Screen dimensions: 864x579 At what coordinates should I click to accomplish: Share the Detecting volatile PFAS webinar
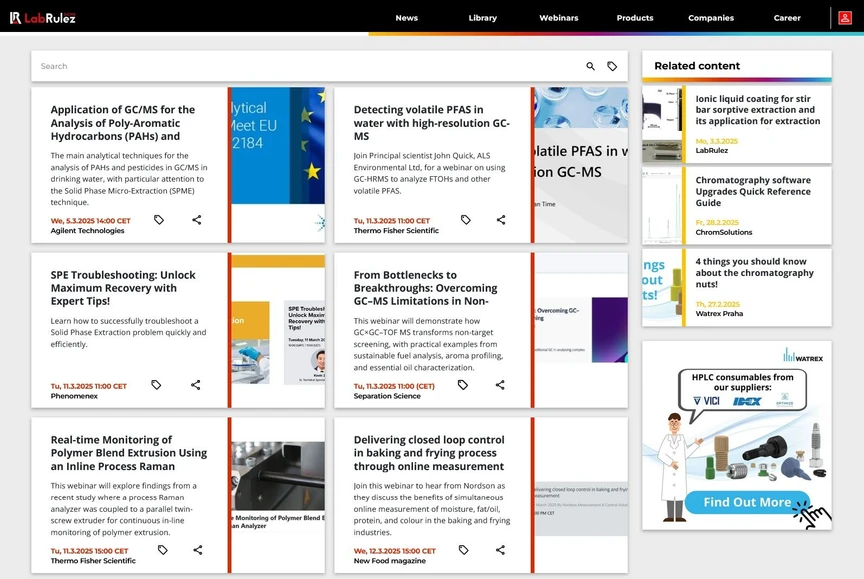click(501, 220)
